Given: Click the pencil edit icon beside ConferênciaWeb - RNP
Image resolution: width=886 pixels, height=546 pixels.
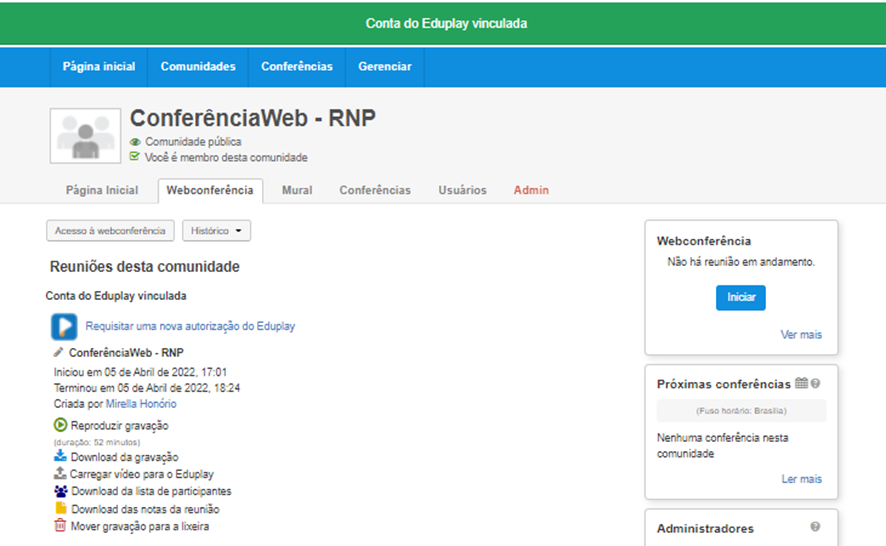Looking at the screenshot, I should [58, 352].
